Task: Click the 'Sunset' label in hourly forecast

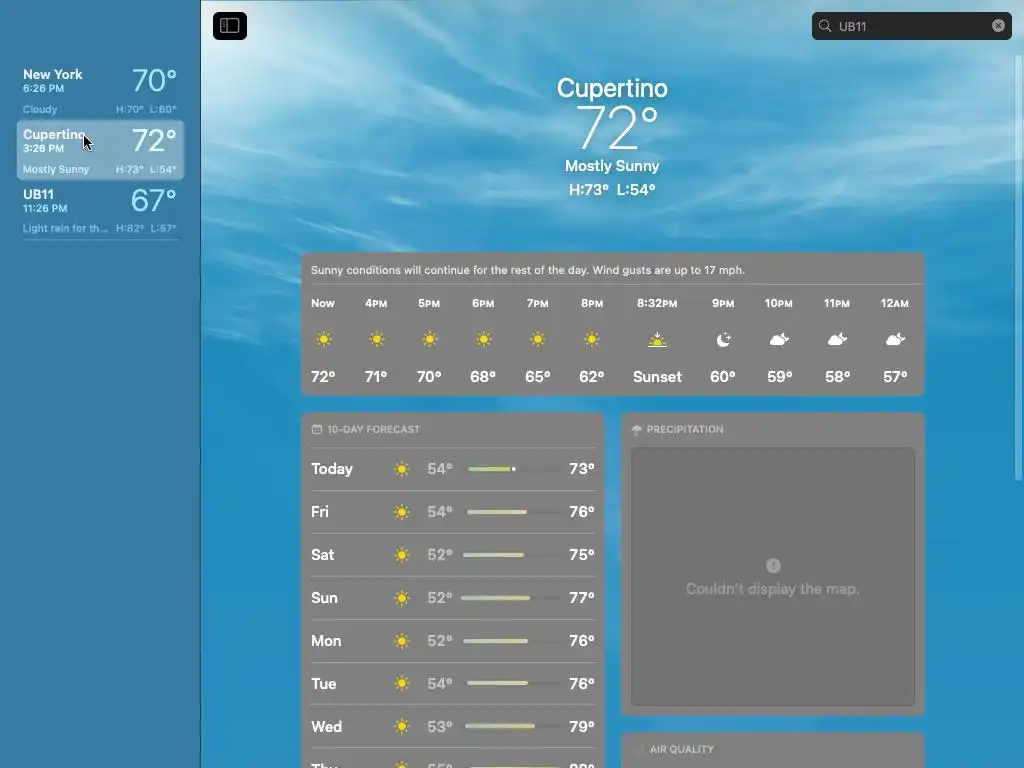Action: click(x=657, y=377)
